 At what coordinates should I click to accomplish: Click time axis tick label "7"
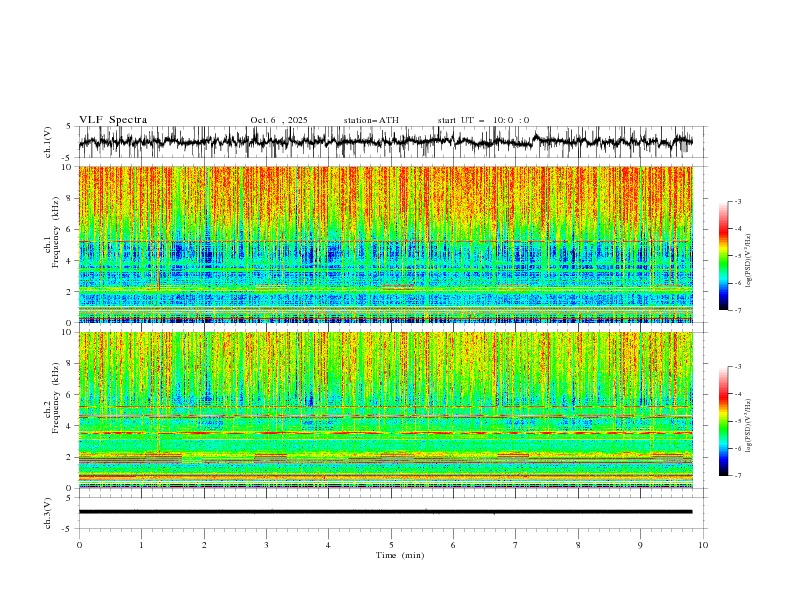pyautogui.click(x=515, y=545)
